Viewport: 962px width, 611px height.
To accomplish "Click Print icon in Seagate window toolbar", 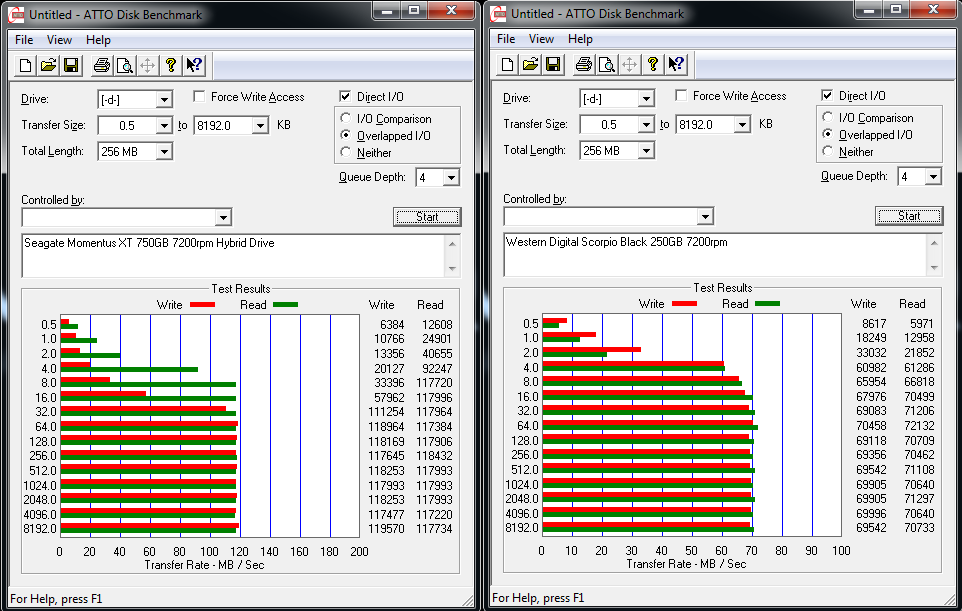I will (x=102, y=65).
